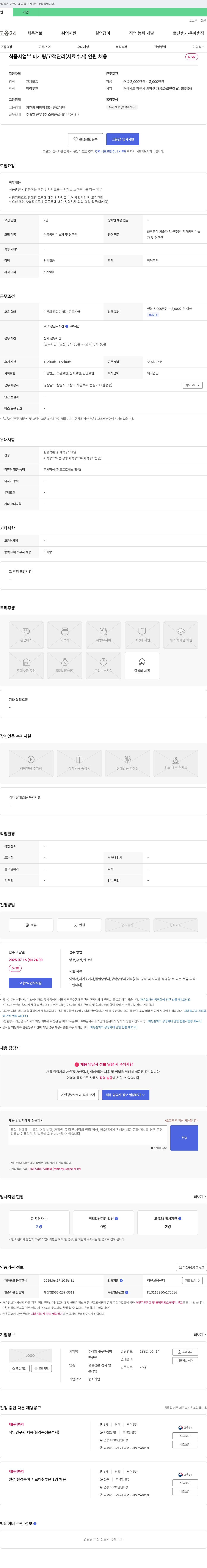207x1568 pixels.
Task: Click 요약보기 for the 시료채취부문 posting
Action: 185,1483
